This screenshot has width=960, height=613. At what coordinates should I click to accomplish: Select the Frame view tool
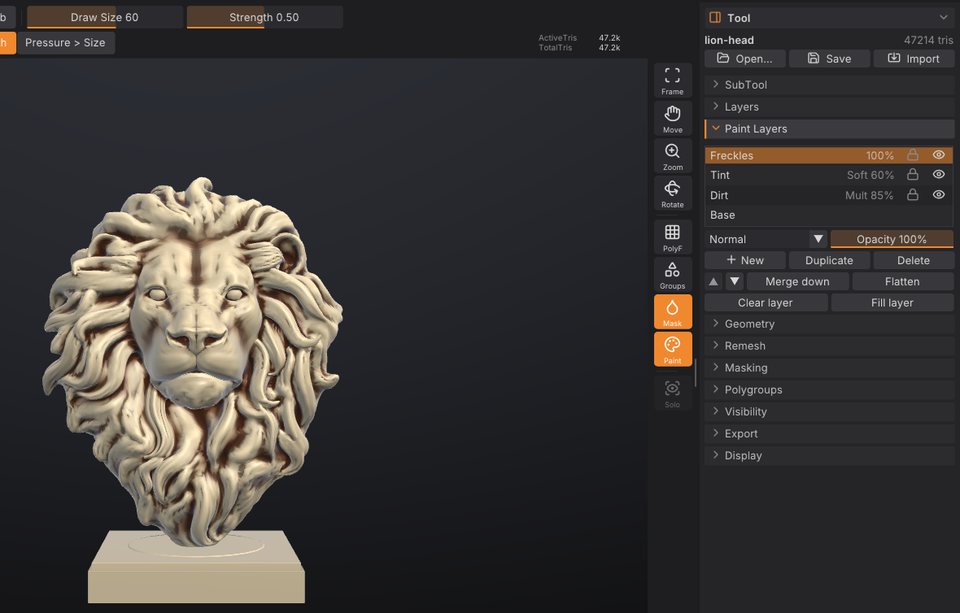coord(672,80)
